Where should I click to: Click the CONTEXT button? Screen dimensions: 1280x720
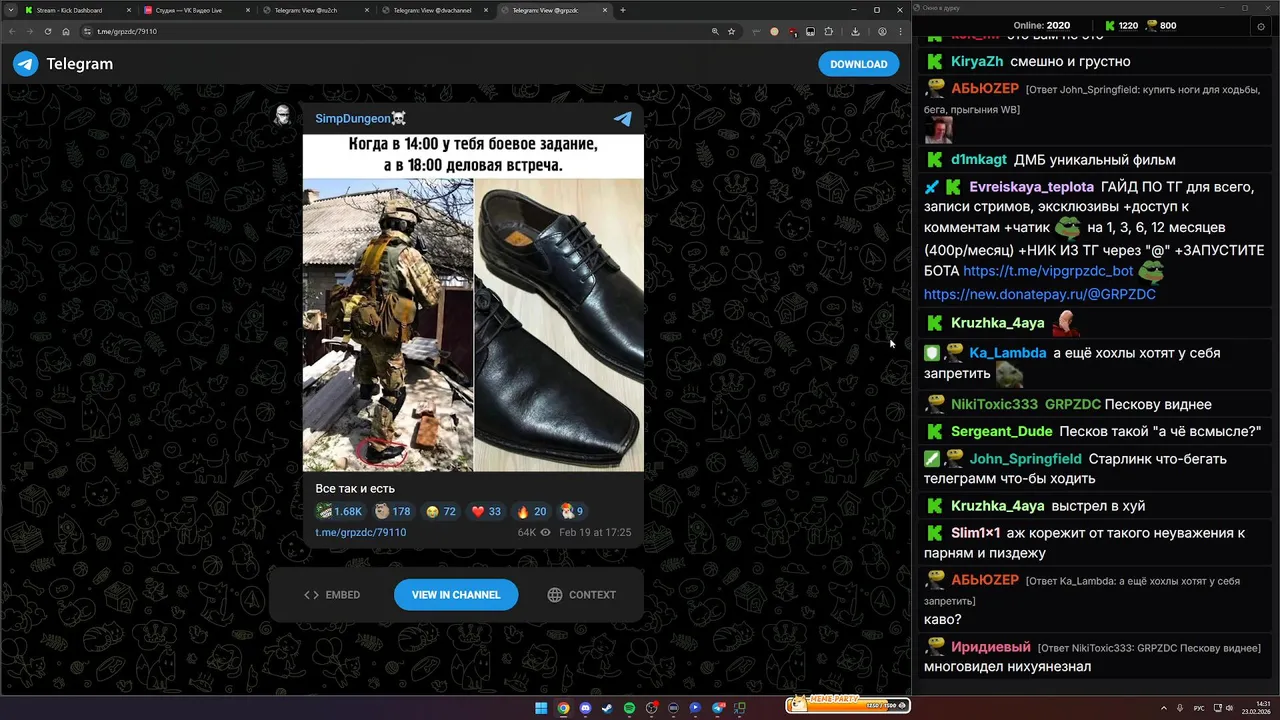point(582,594)
